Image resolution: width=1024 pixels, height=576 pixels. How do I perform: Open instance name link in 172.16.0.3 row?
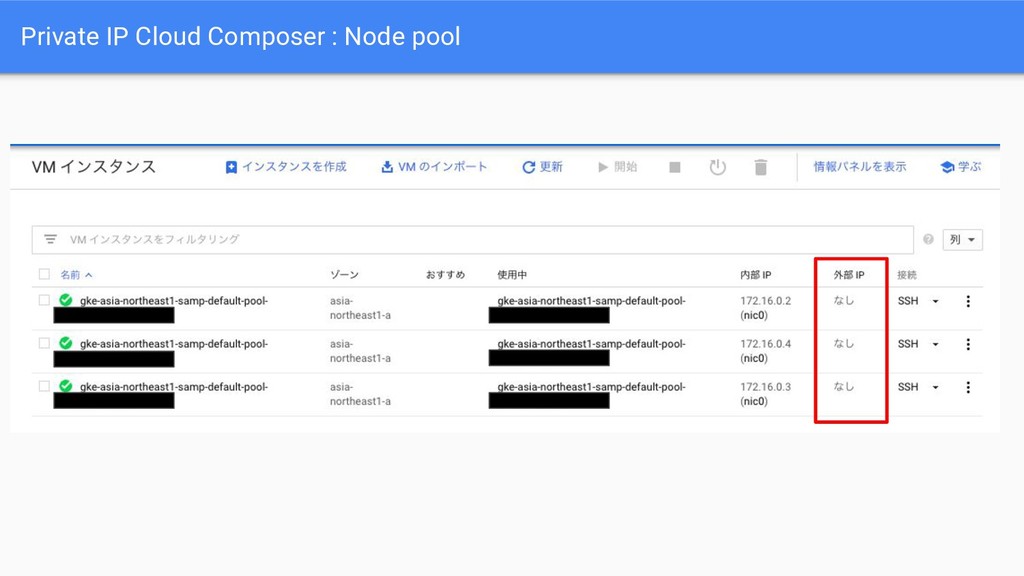tap(174, 387)
